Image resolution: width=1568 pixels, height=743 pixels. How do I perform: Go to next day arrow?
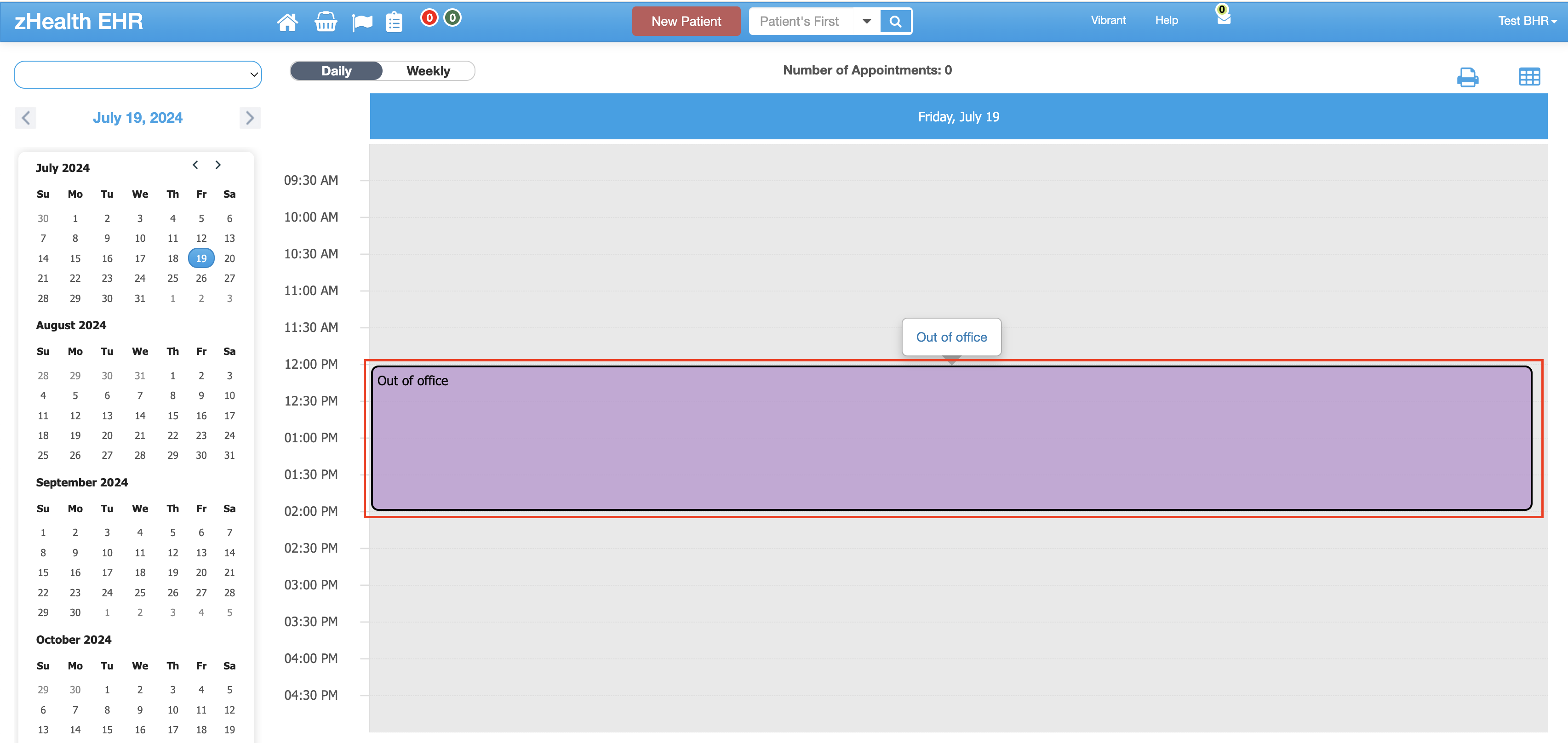250,117
